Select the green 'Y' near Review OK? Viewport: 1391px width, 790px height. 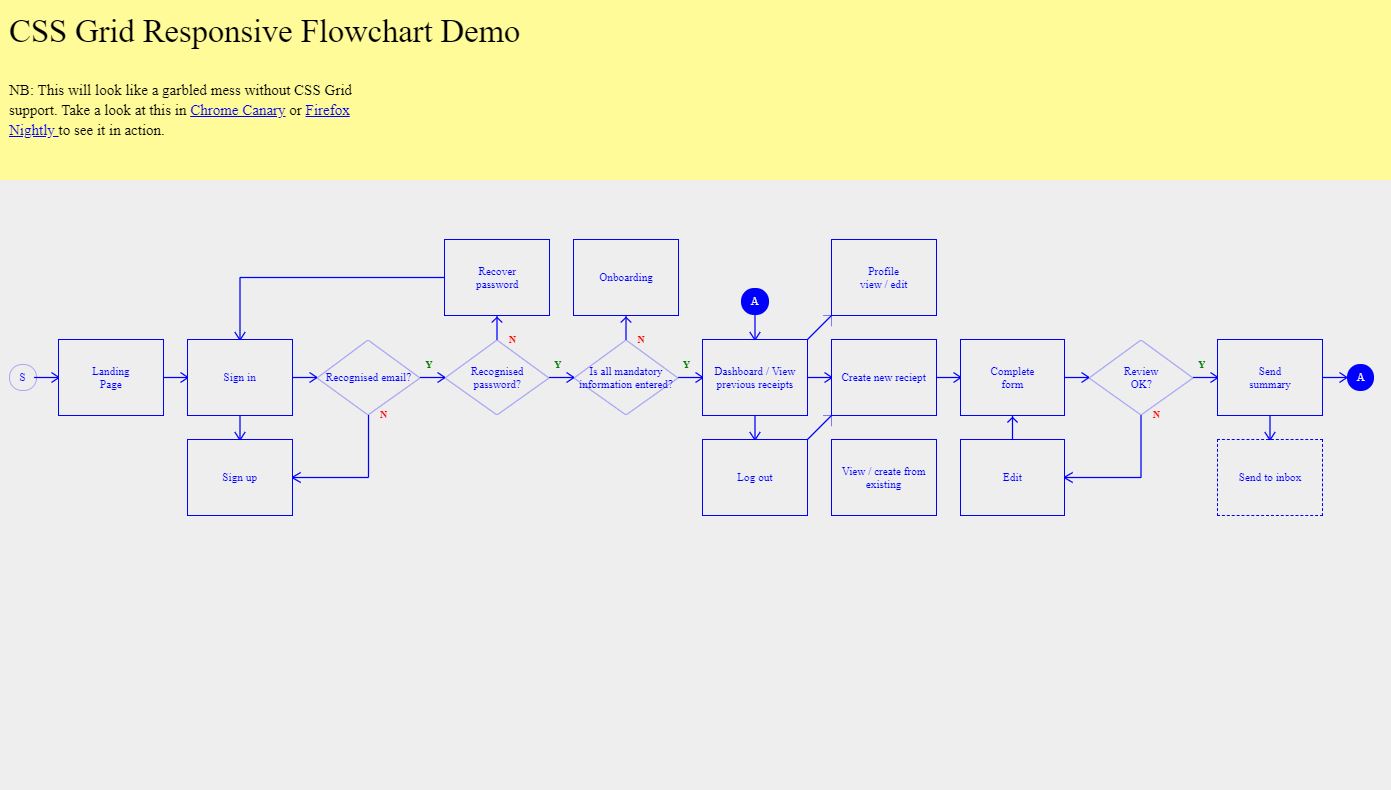(x=1202, y=365)
